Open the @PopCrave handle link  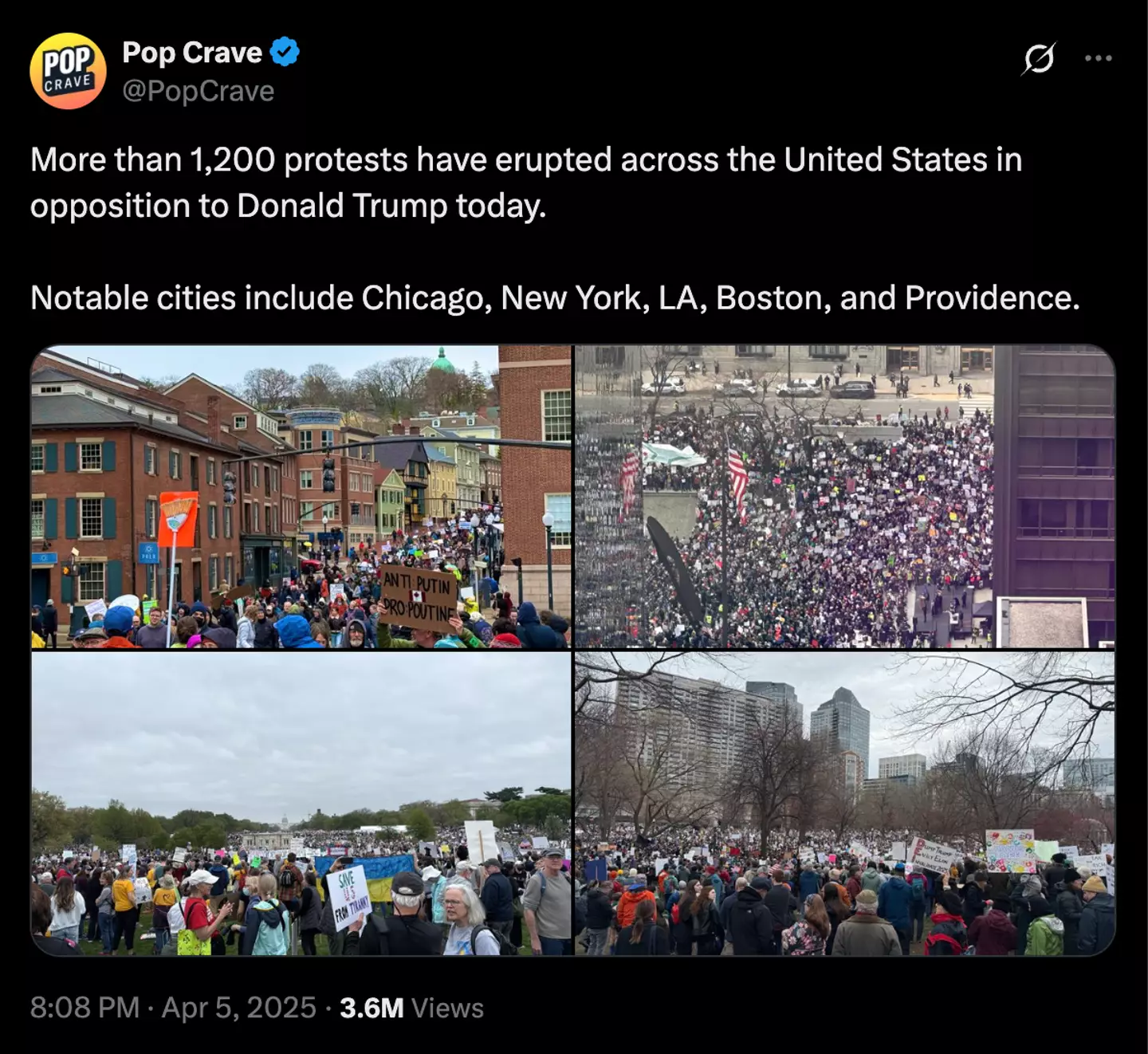coord(198,91)
